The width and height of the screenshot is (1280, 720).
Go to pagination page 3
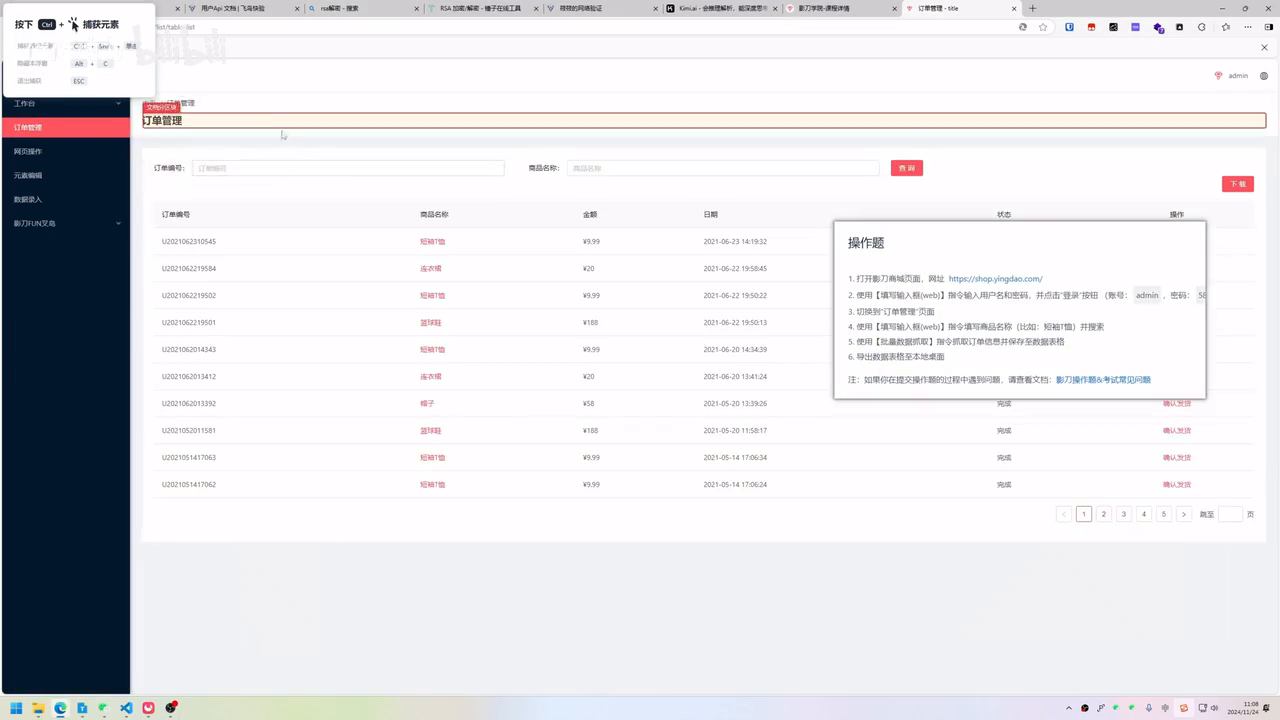1124,514
